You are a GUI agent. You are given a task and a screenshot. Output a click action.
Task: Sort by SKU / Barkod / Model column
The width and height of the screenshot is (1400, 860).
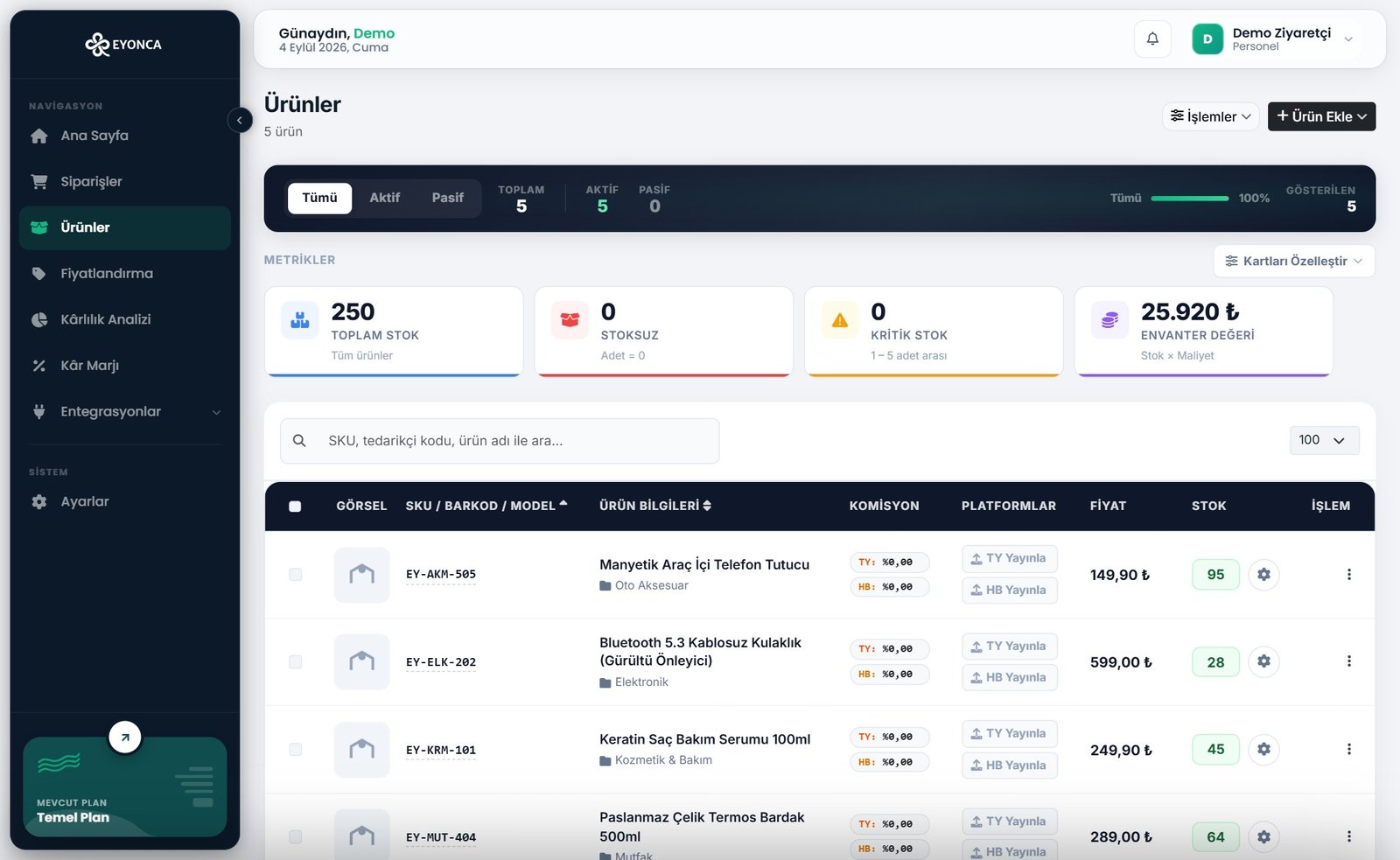(486, 506)
